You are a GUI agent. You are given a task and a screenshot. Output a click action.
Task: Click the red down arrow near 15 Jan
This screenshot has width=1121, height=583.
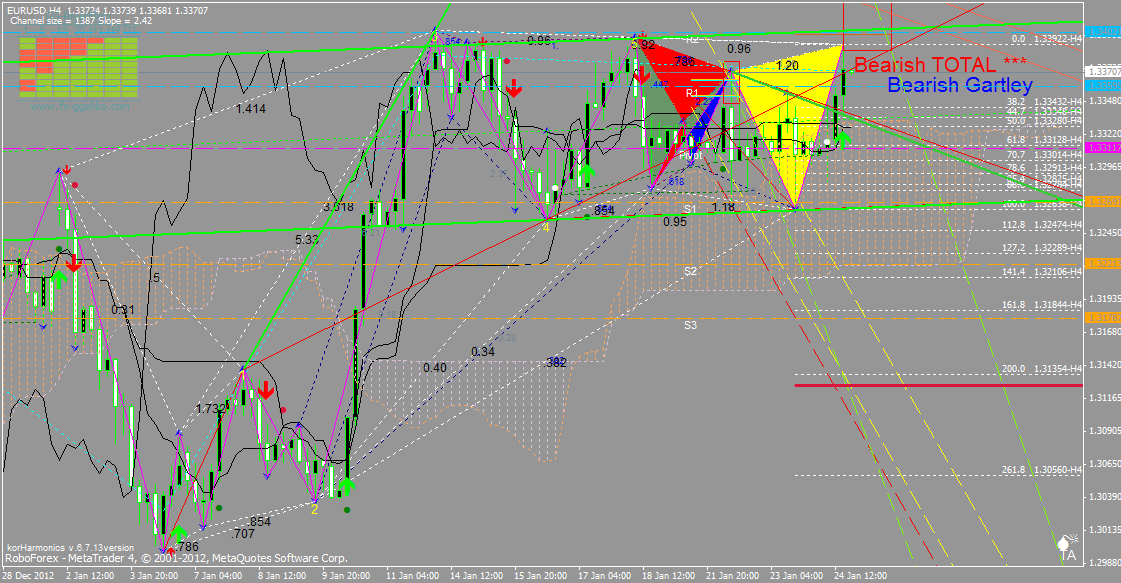click(513, 88)
